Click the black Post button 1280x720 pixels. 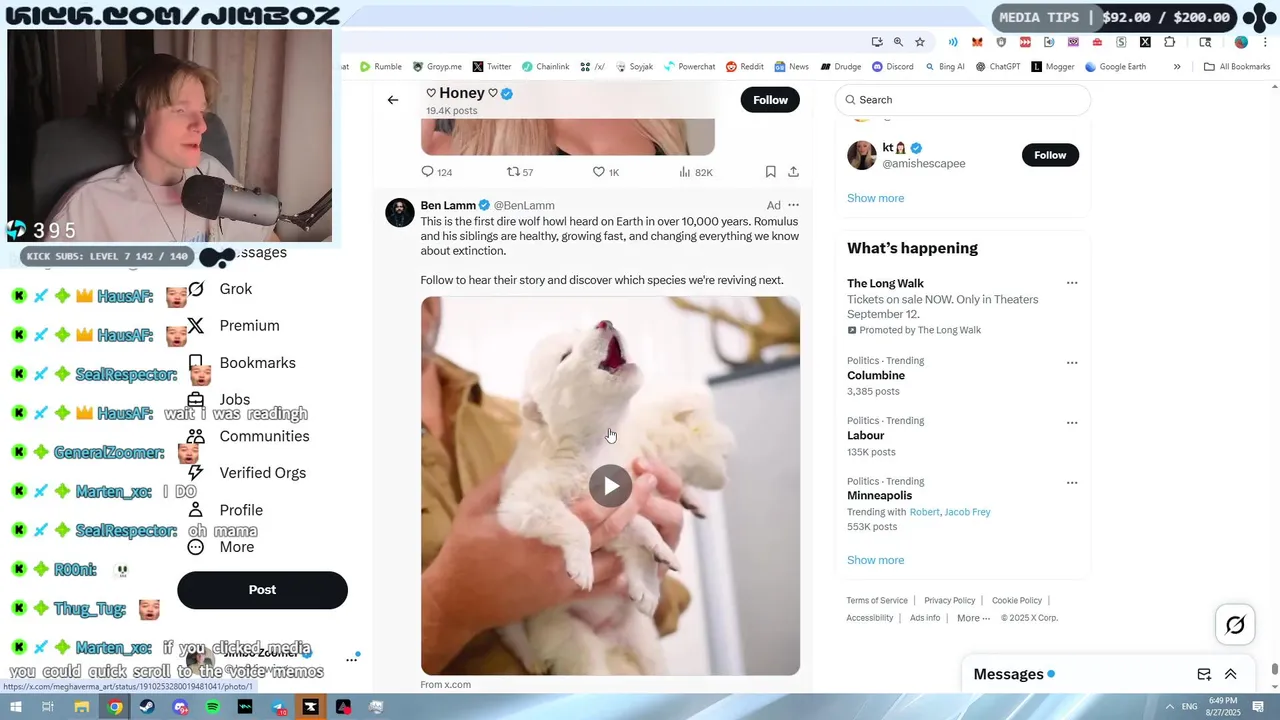click(262, 590)
